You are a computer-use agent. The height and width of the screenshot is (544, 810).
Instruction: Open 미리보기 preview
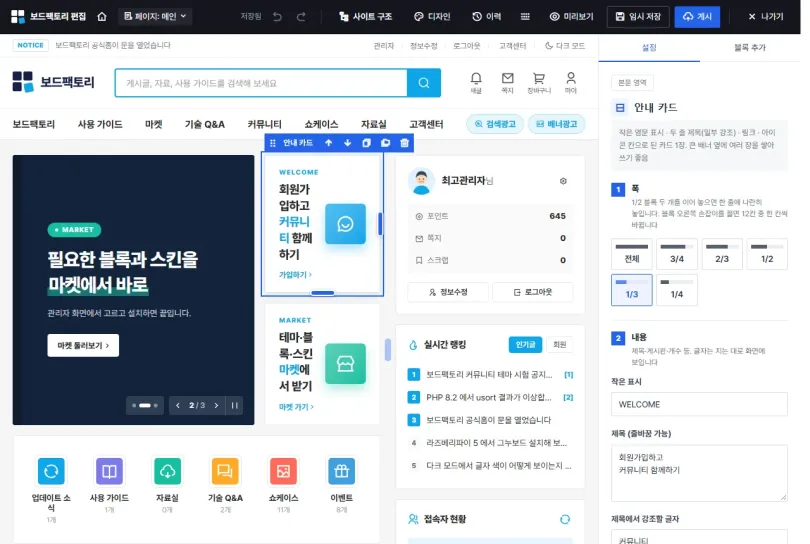[571, 17]
